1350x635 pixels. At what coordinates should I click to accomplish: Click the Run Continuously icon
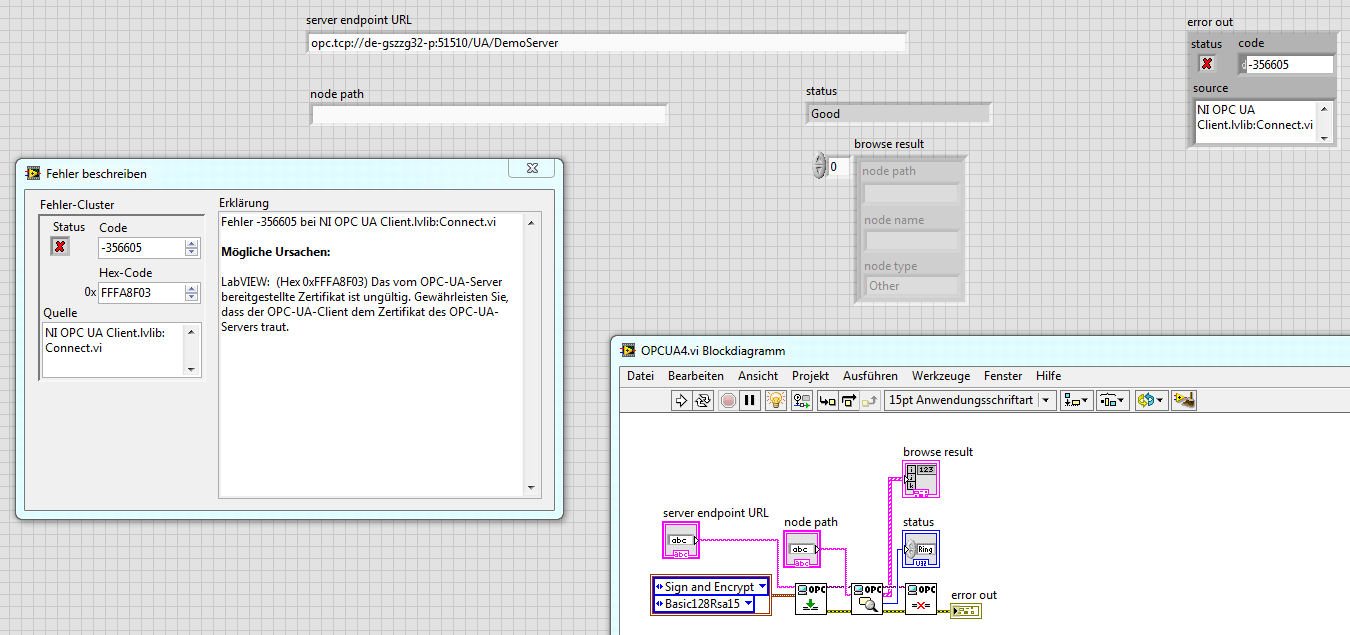coord(703,400)
